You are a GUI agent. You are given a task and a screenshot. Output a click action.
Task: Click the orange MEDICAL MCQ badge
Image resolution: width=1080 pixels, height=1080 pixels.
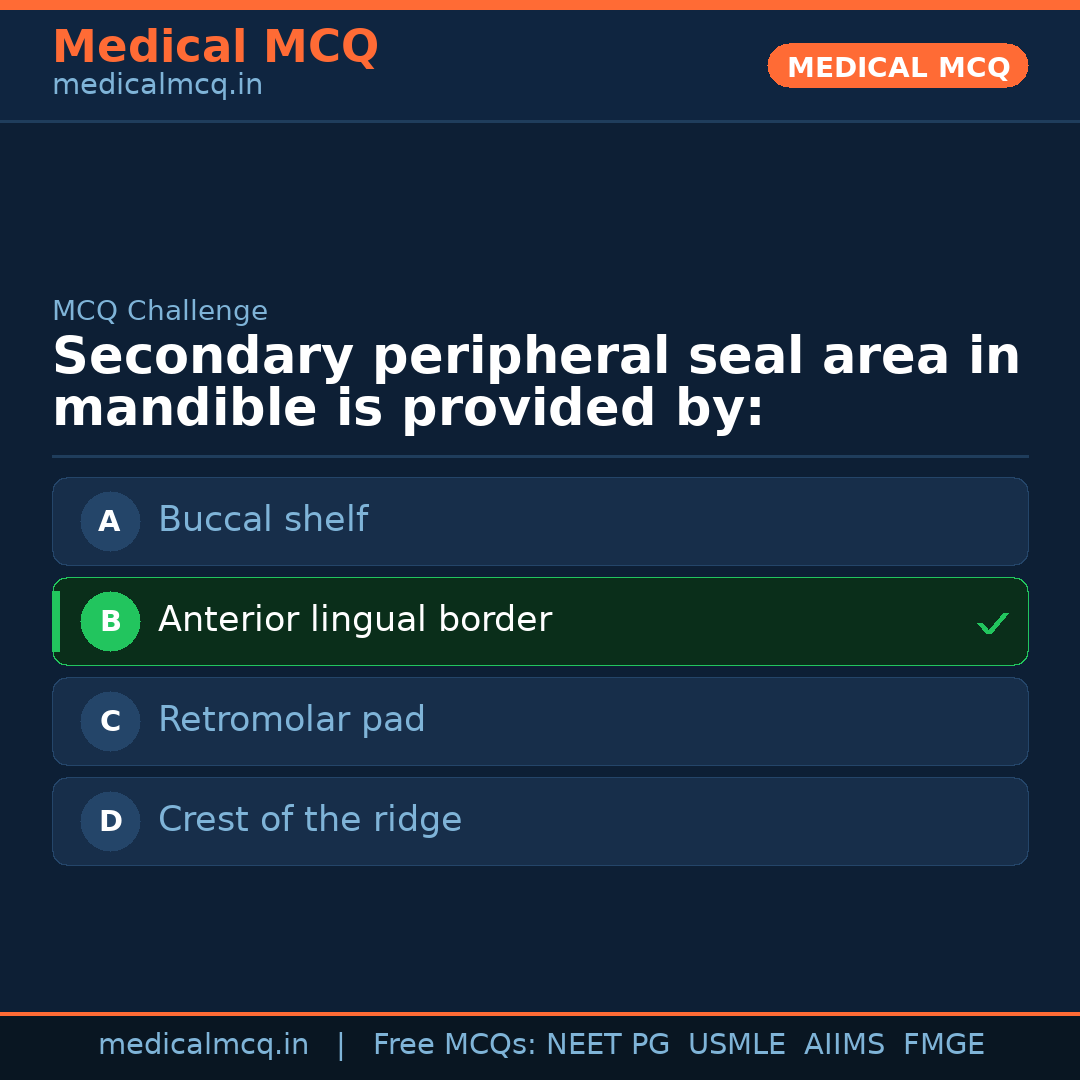coord(897,67)
